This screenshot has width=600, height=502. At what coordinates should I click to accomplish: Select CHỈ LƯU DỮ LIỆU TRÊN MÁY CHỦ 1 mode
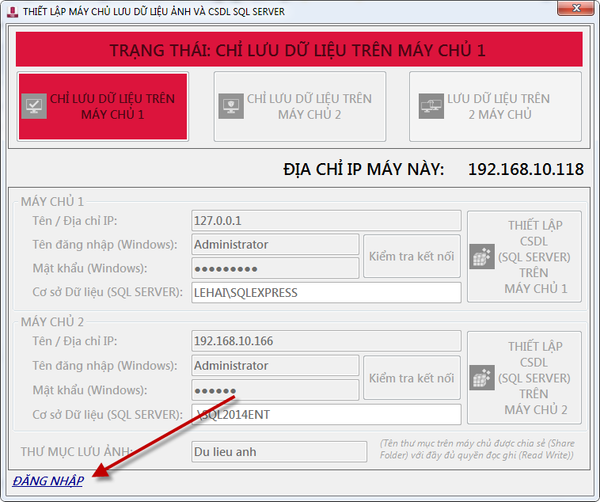tap(103, 106)
